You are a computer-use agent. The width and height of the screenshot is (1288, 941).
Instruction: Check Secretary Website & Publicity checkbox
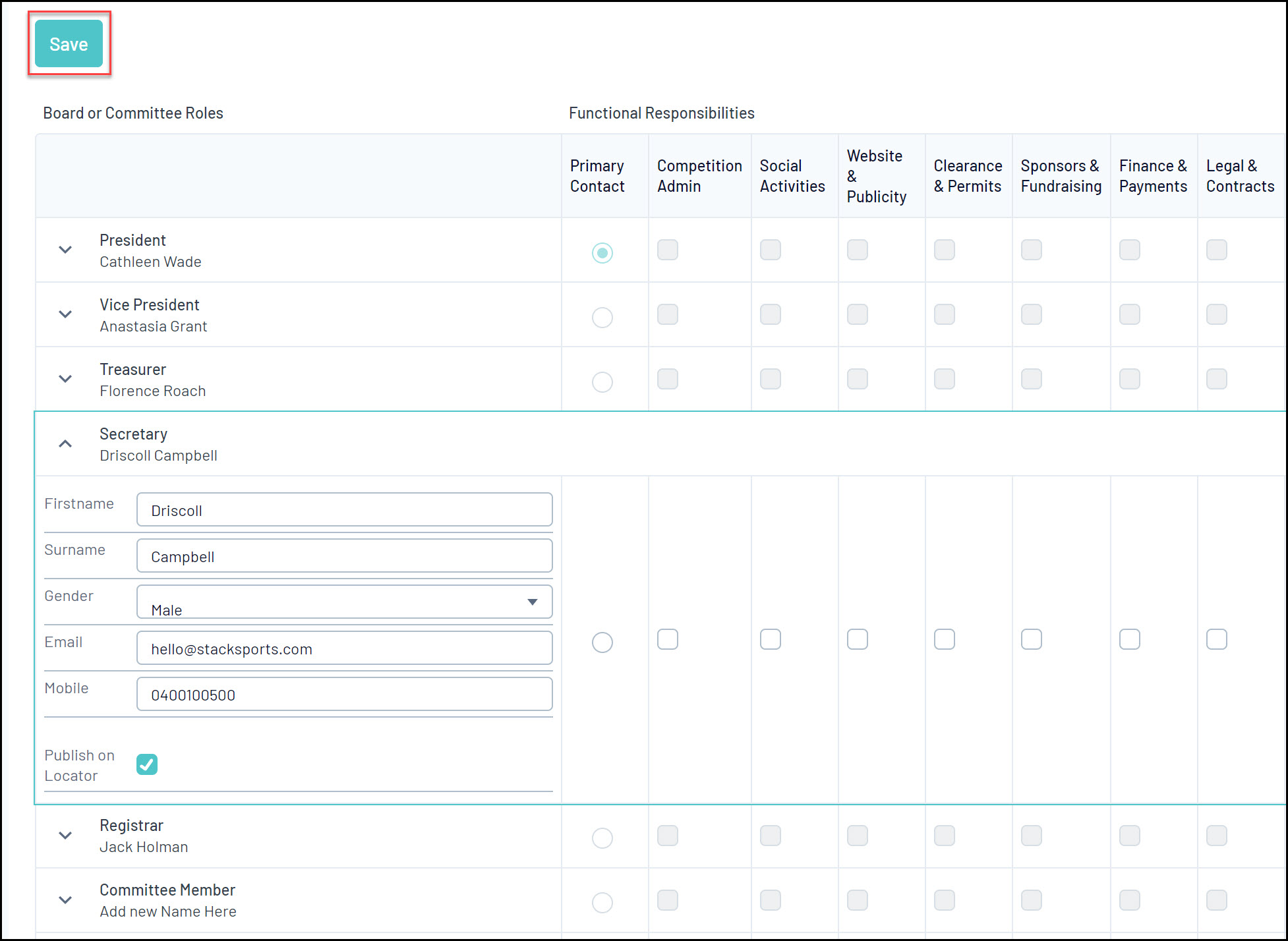(857, 639)
